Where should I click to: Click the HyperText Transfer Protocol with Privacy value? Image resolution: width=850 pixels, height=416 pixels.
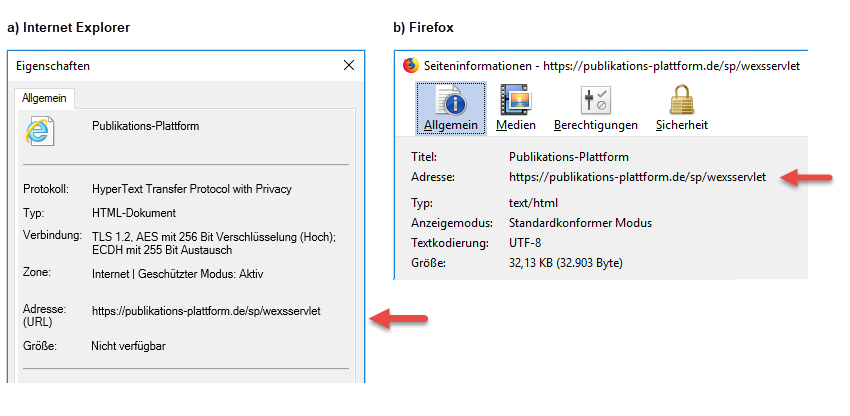pos(192,189)
